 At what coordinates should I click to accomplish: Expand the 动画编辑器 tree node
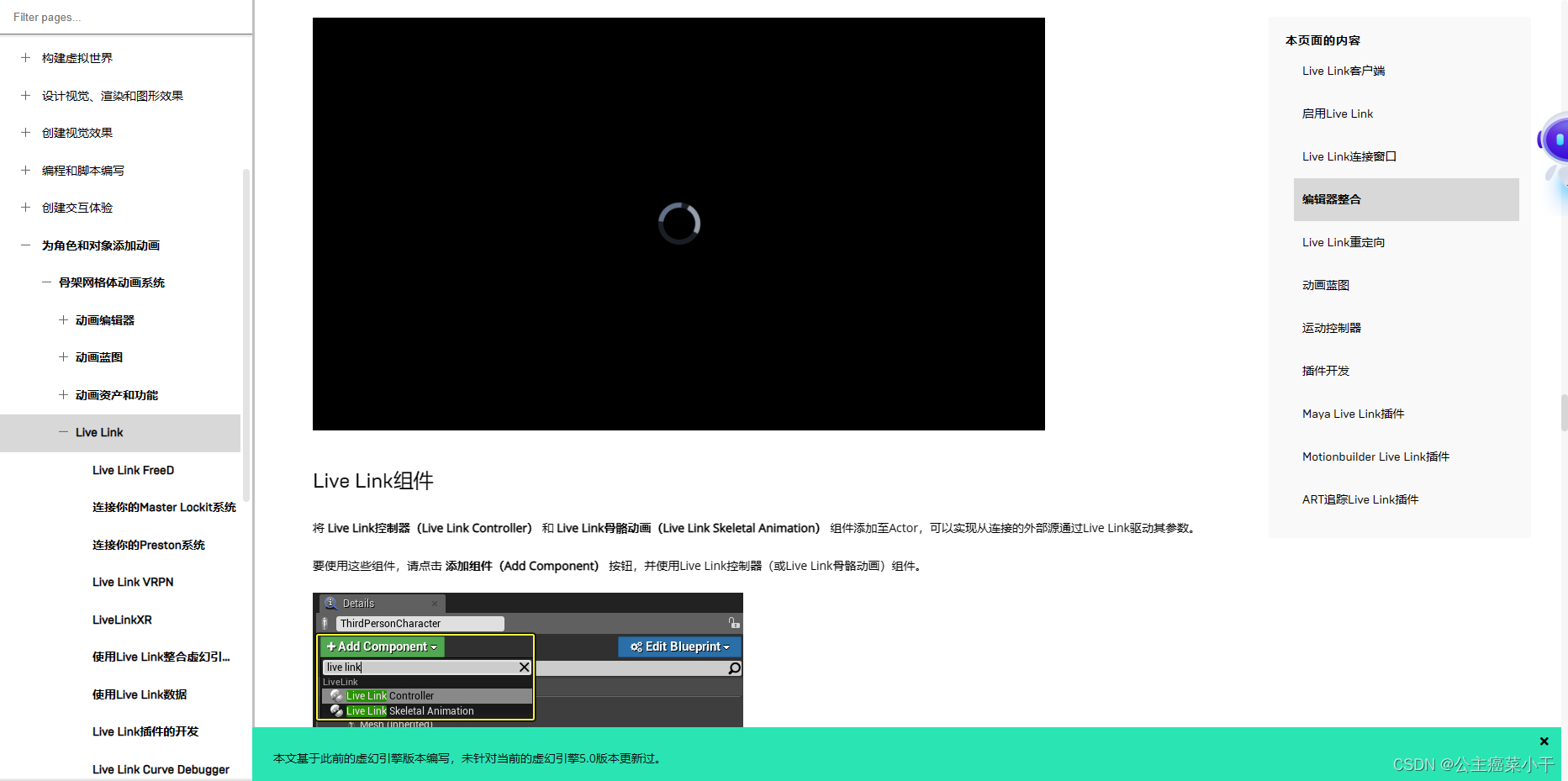(63, 320)
